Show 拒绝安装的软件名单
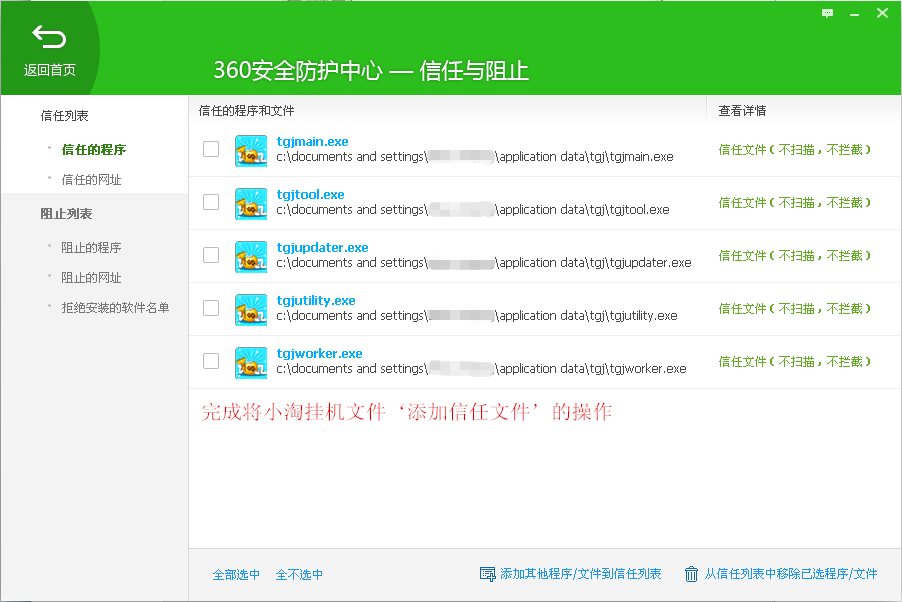 pyautogui.click(x=115, y=307)
